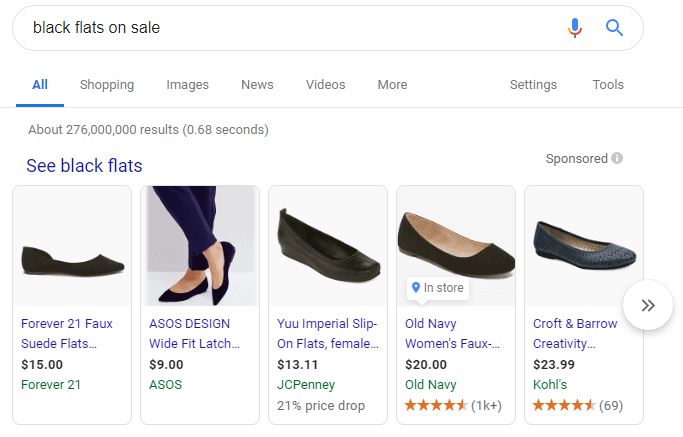Click the $15.00 price
The width and height of the screenshot is (683, 437).
click(x=42, y=364)
